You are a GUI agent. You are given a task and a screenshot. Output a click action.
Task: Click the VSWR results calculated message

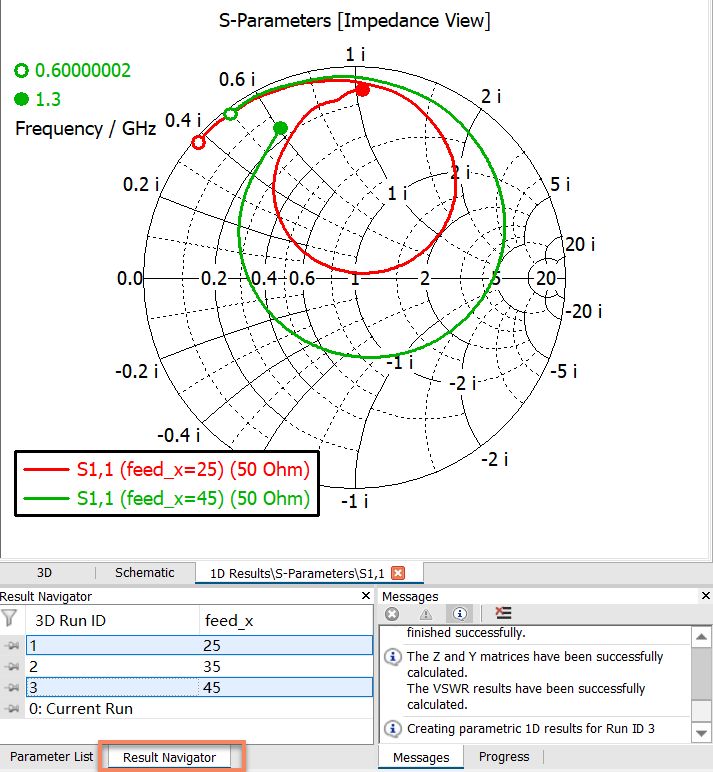526,697
